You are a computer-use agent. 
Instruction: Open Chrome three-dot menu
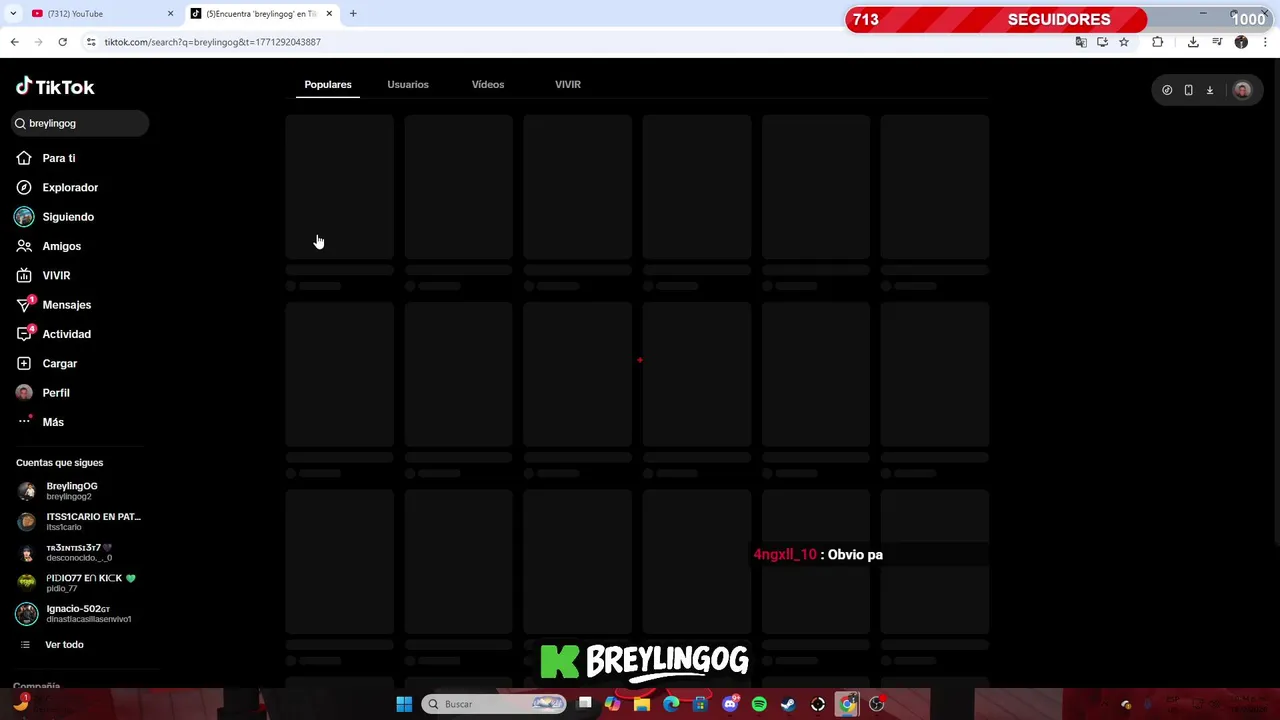point(1265,42)
